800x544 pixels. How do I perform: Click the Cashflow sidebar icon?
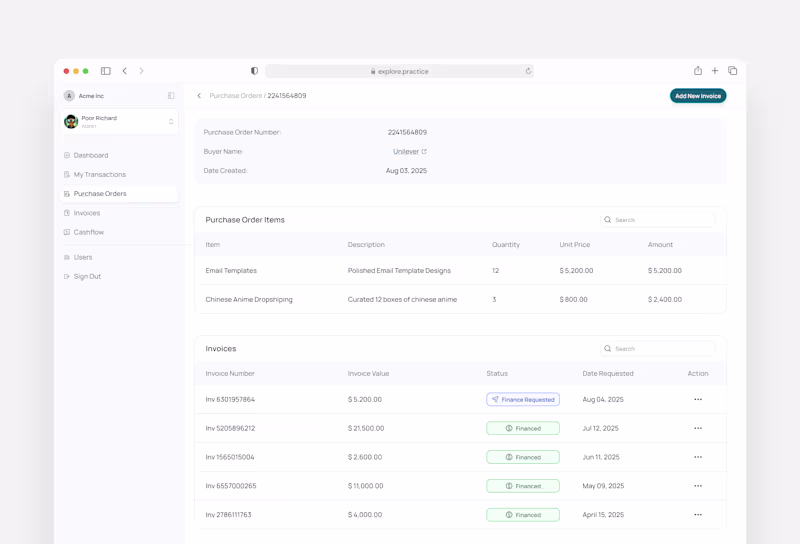click(67, 232)
